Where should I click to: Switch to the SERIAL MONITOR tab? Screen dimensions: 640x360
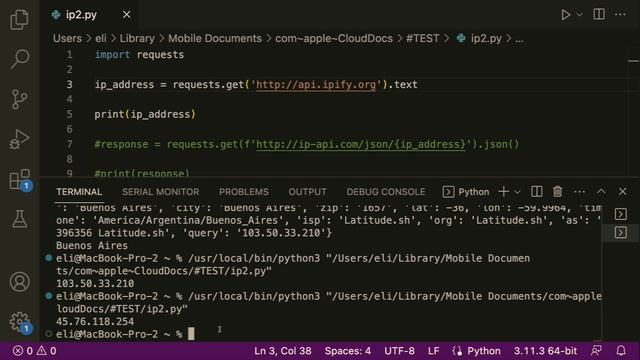[160, 192]
